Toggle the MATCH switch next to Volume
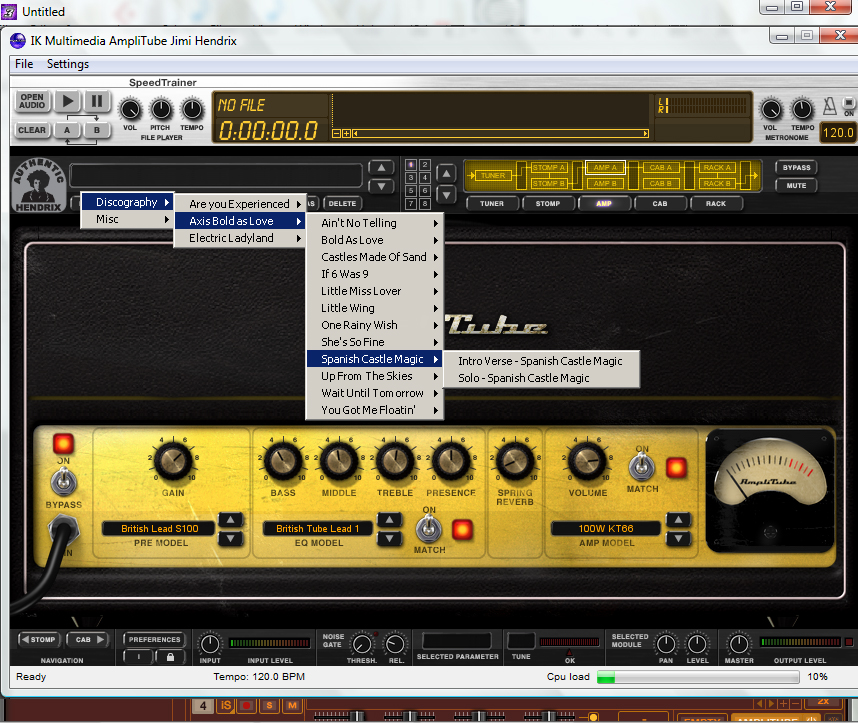Viewport: 858px width, 724px height. point(643,466)
